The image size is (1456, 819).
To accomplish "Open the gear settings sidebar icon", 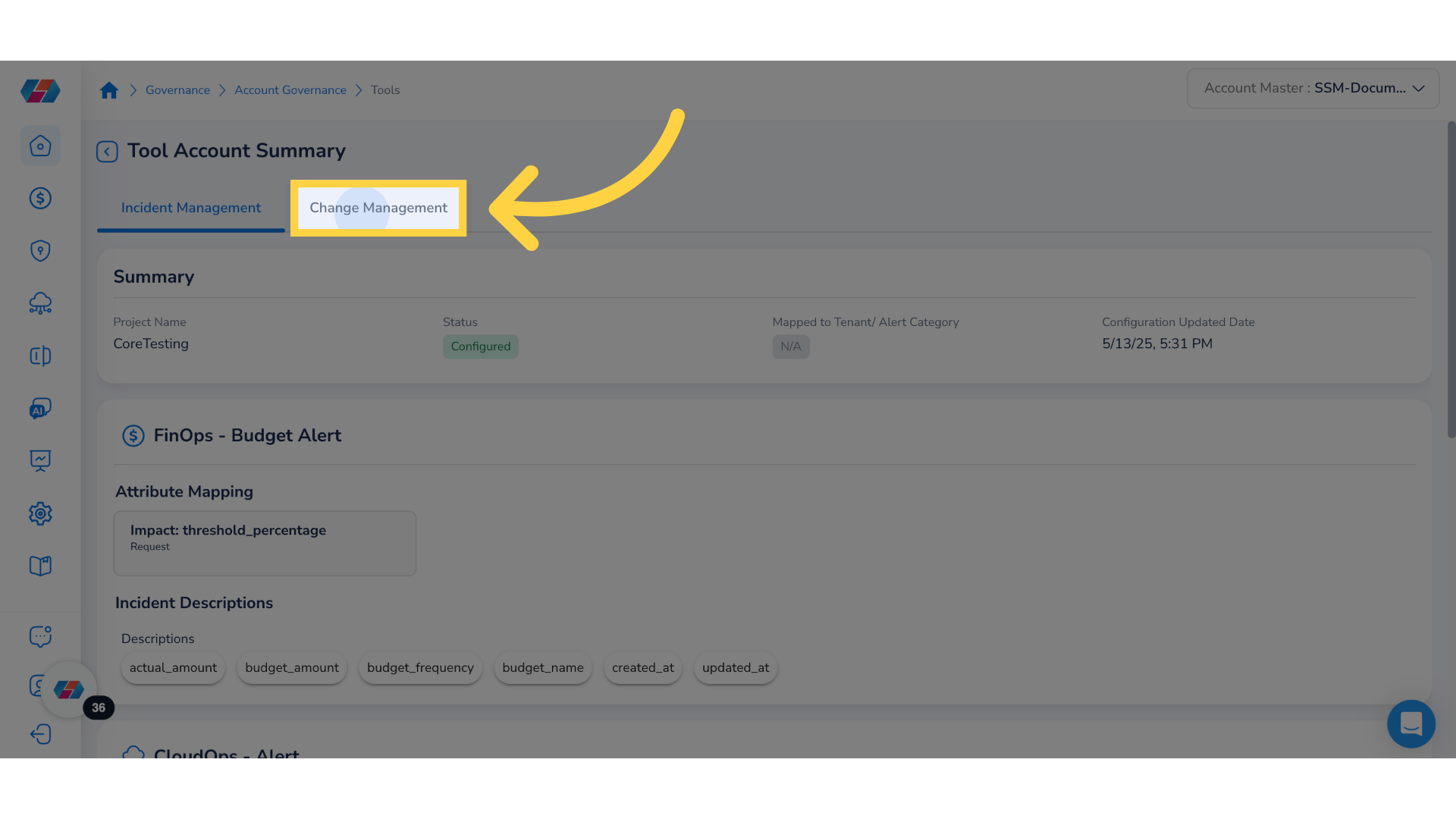I will point(40,513).
